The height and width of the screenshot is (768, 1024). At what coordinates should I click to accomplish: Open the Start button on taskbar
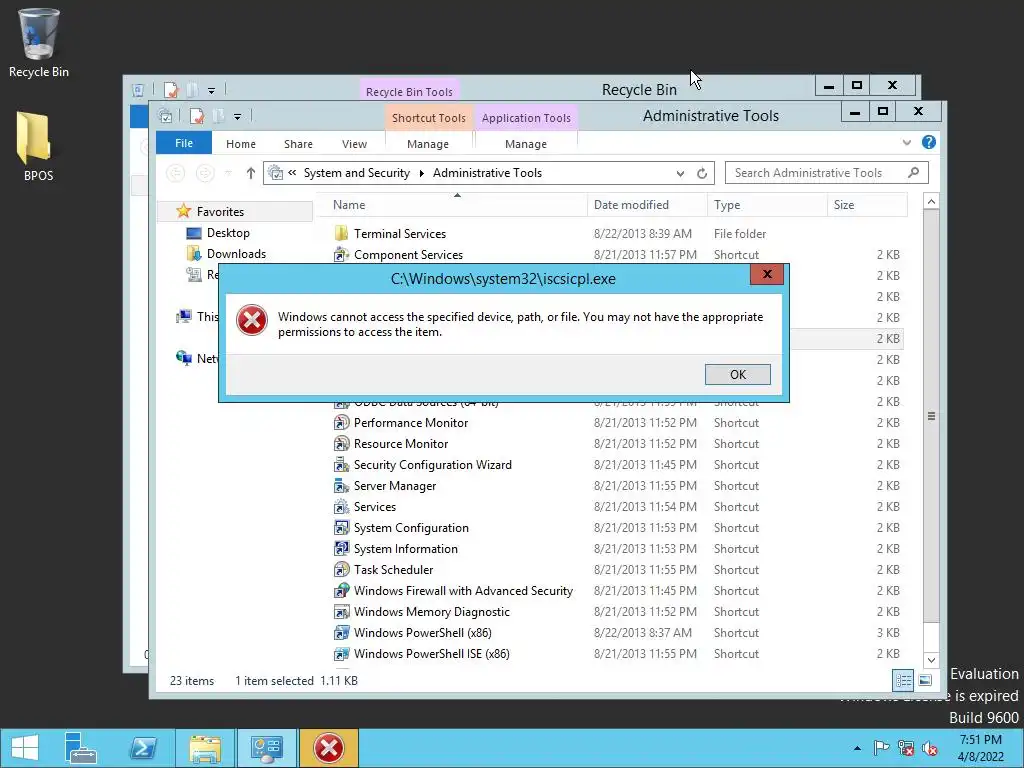[x=24, y=748]
